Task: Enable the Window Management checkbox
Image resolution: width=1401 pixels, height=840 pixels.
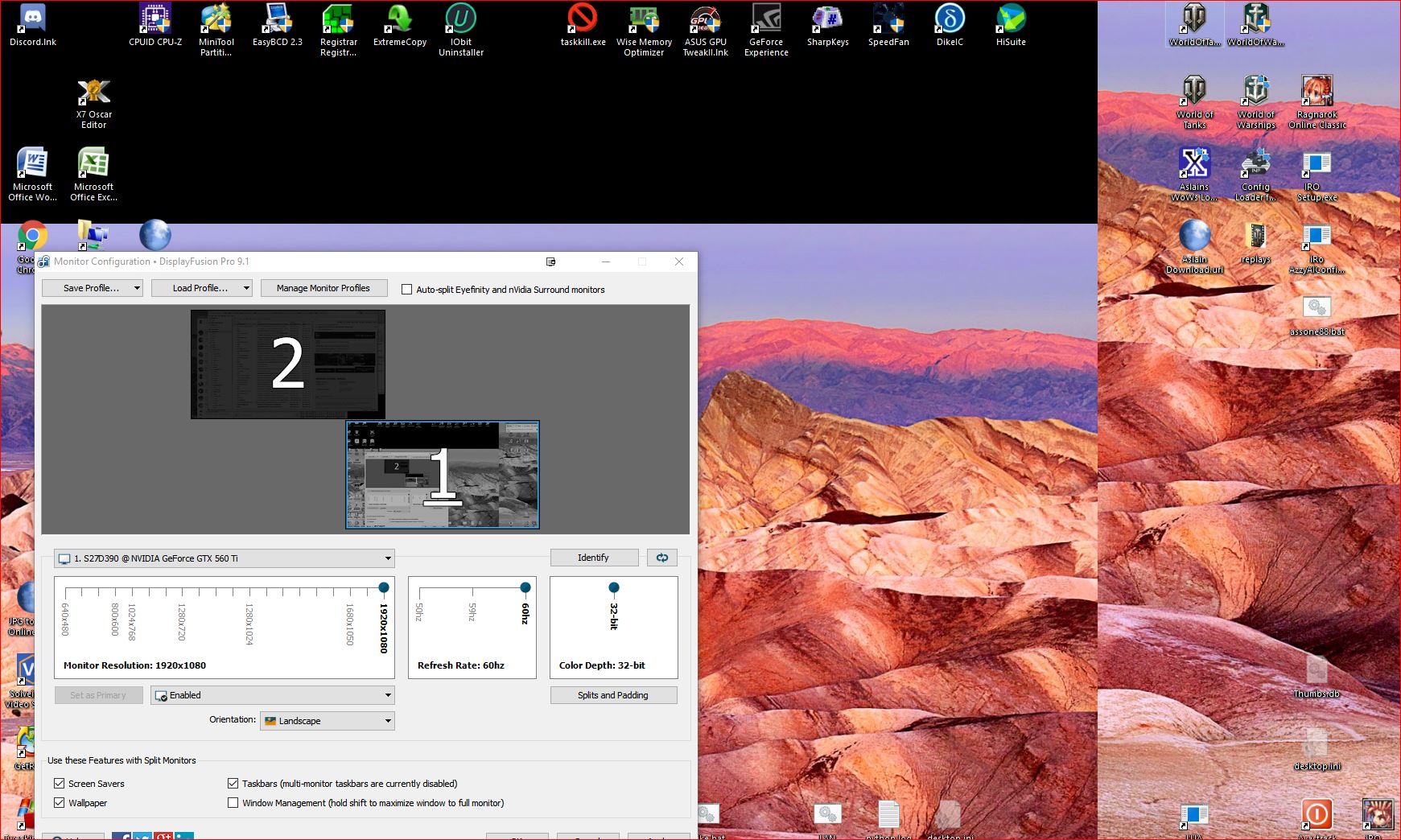Action: coord(233,803)
